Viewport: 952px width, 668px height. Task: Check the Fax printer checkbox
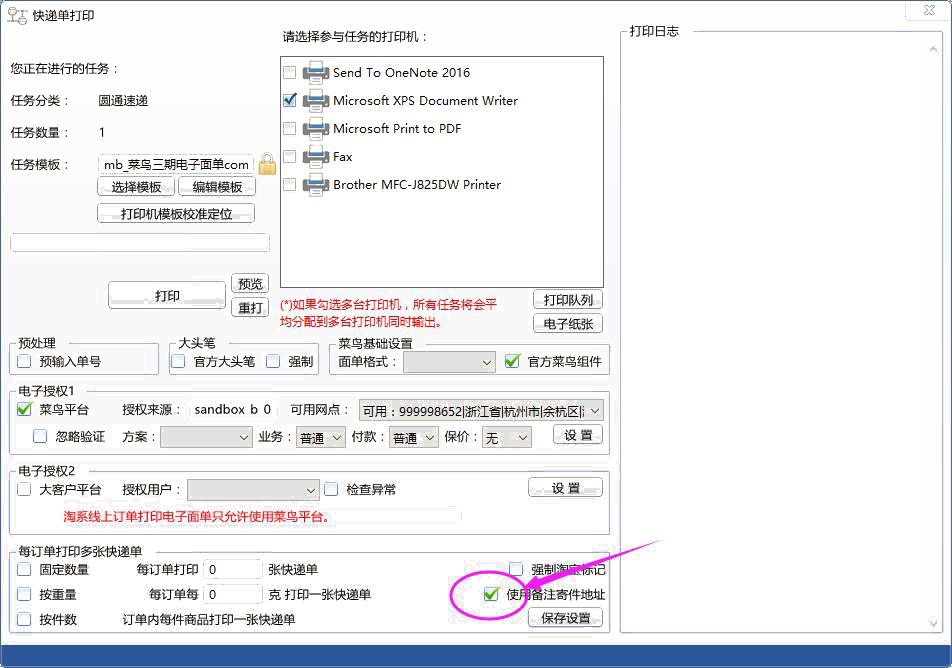[x=290, y=156]
